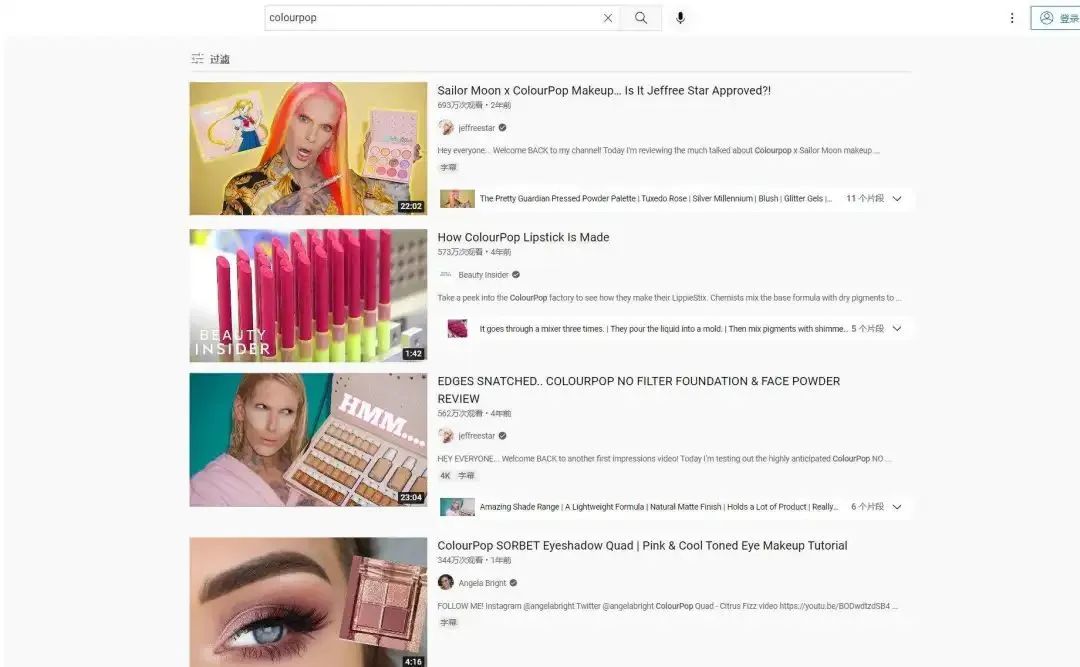Screen dimensions: 1080x667
Task: Play the eyeshadow quad eye makeup thumbnail
Action: pos(309,602)
